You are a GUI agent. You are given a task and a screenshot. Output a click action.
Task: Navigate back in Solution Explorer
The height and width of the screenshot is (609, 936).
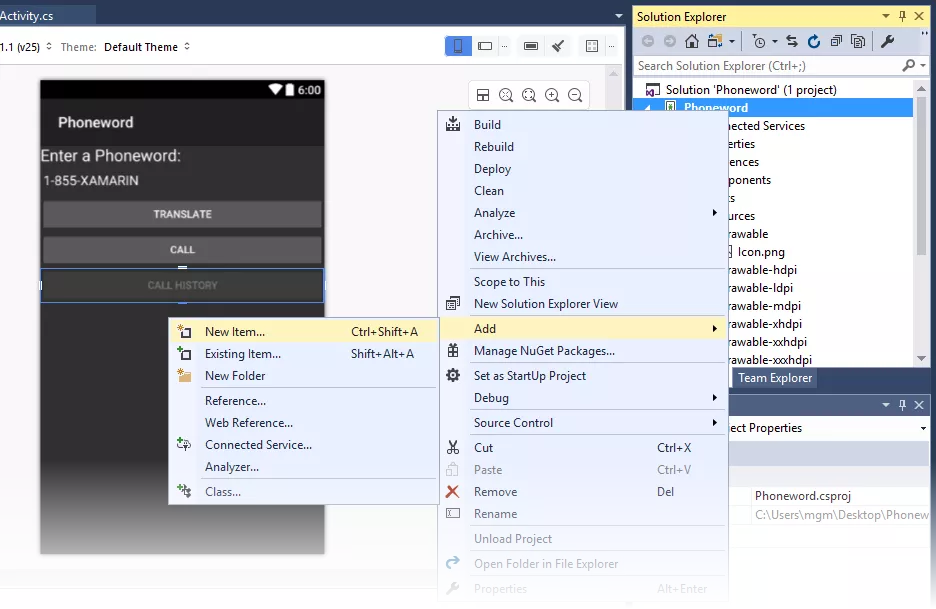point(648,41)
